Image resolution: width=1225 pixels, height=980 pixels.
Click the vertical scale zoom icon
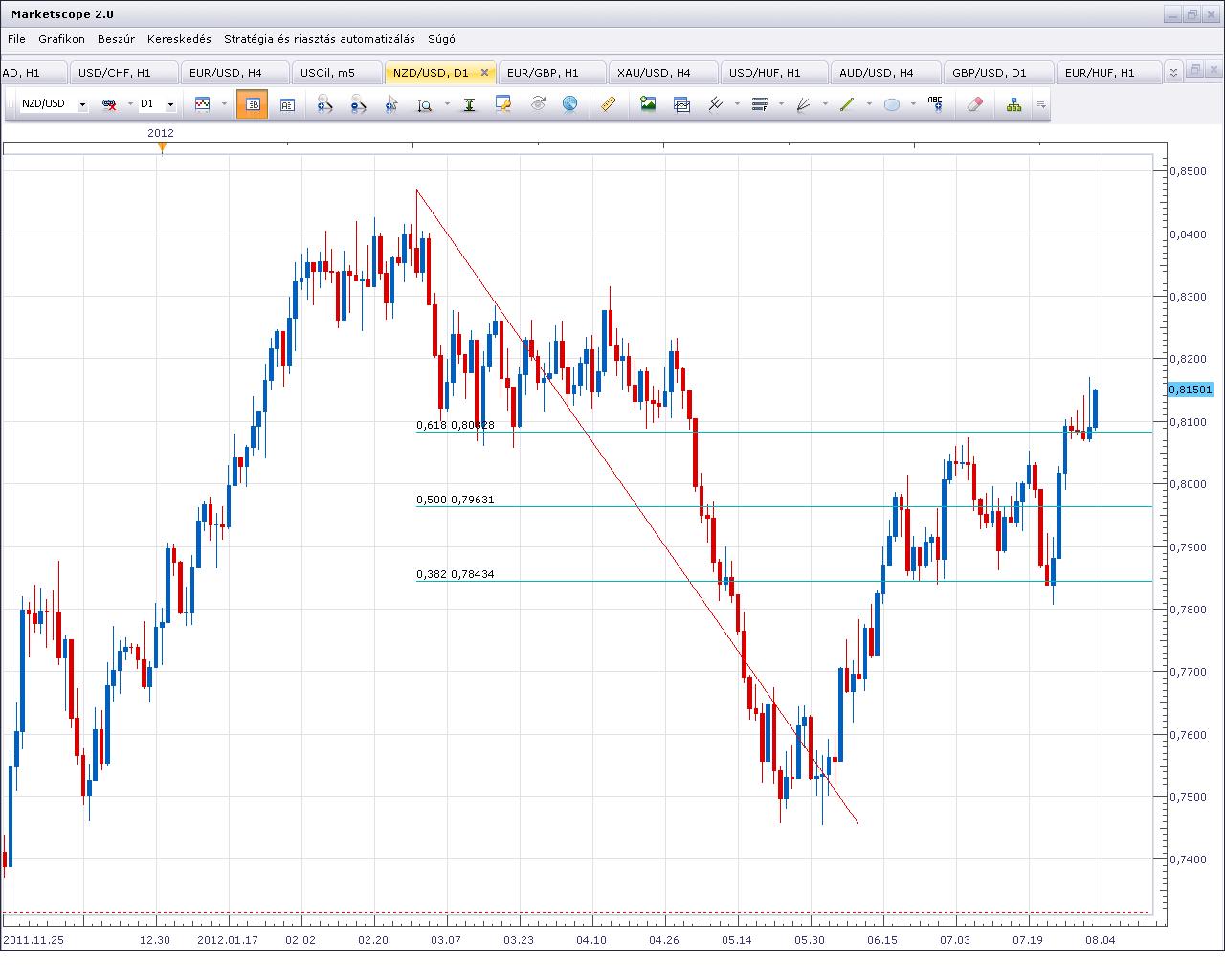tap(425, 104)
